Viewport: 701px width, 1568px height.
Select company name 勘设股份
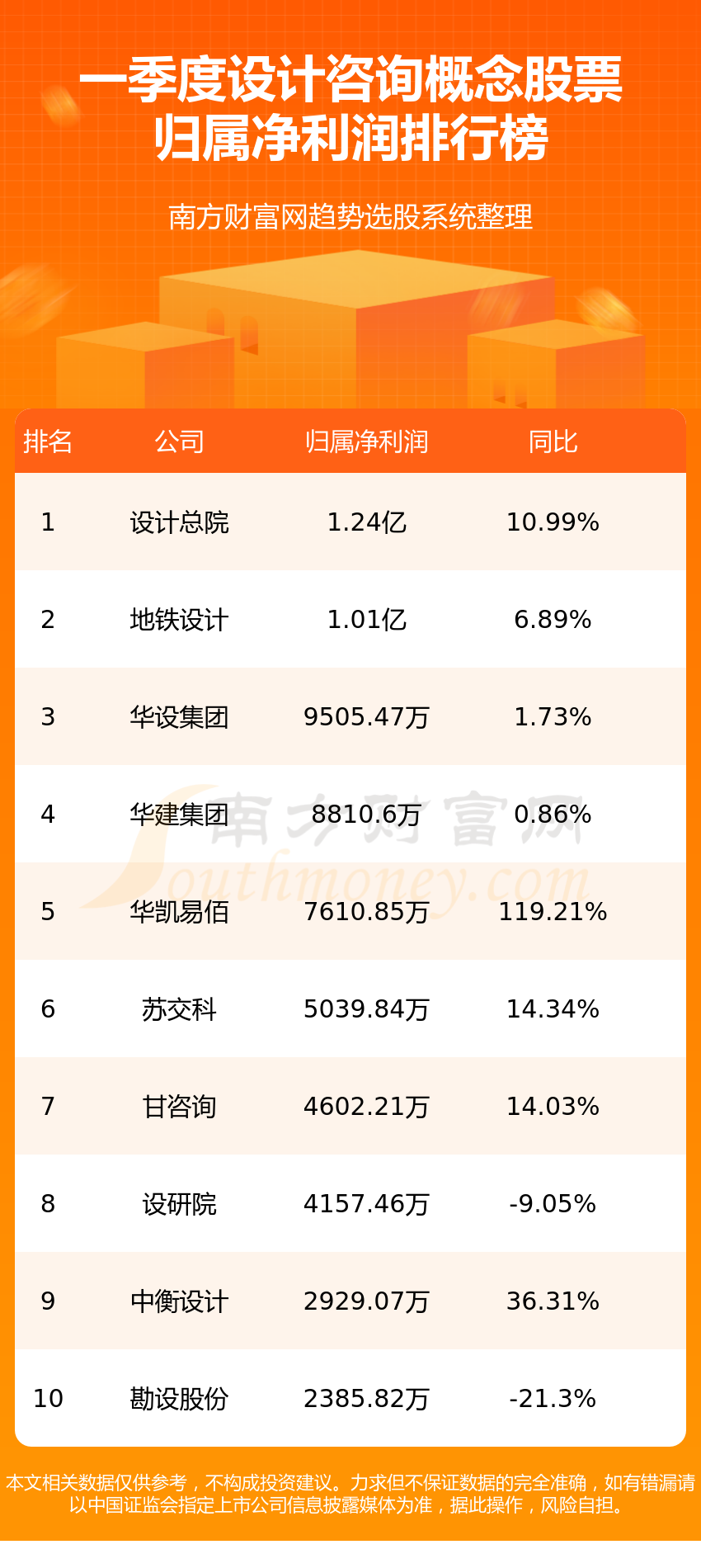tap(179, 1399)
